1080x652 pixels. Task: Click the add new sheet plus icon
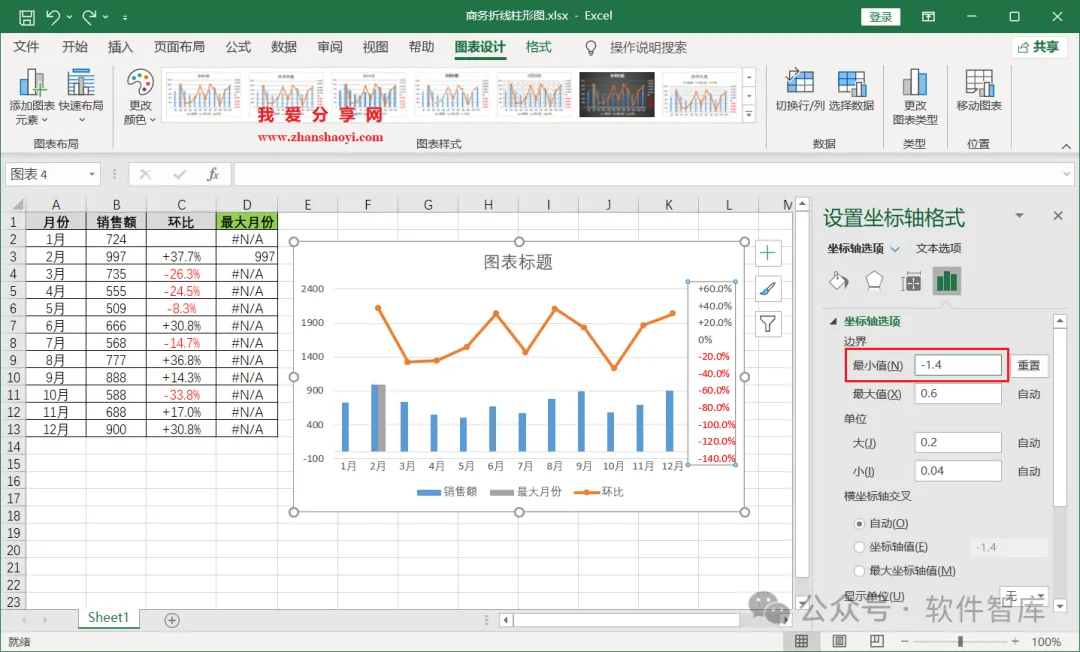172,620
